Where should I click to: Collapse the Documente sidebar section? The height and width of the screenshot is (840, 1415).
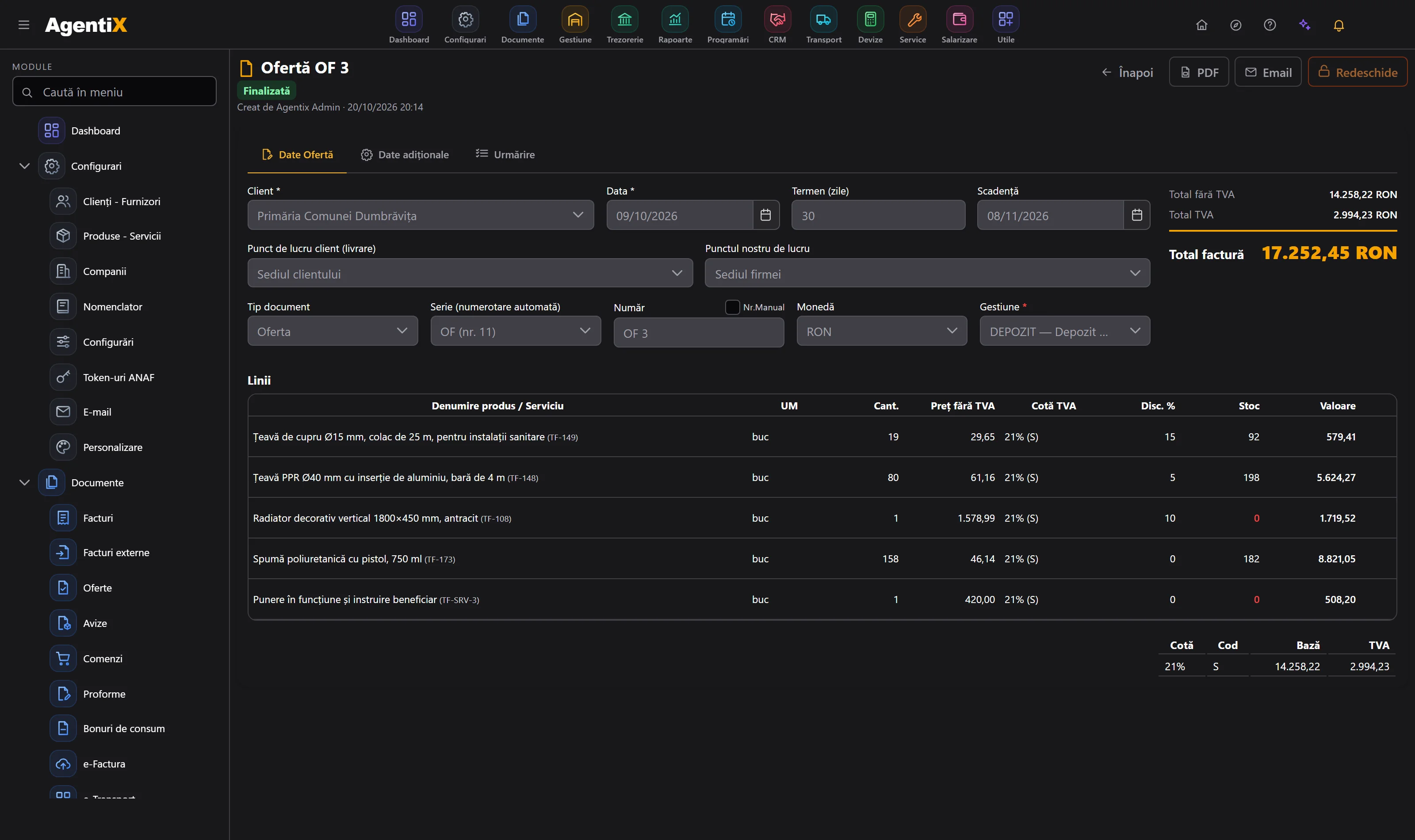(24, 482)
